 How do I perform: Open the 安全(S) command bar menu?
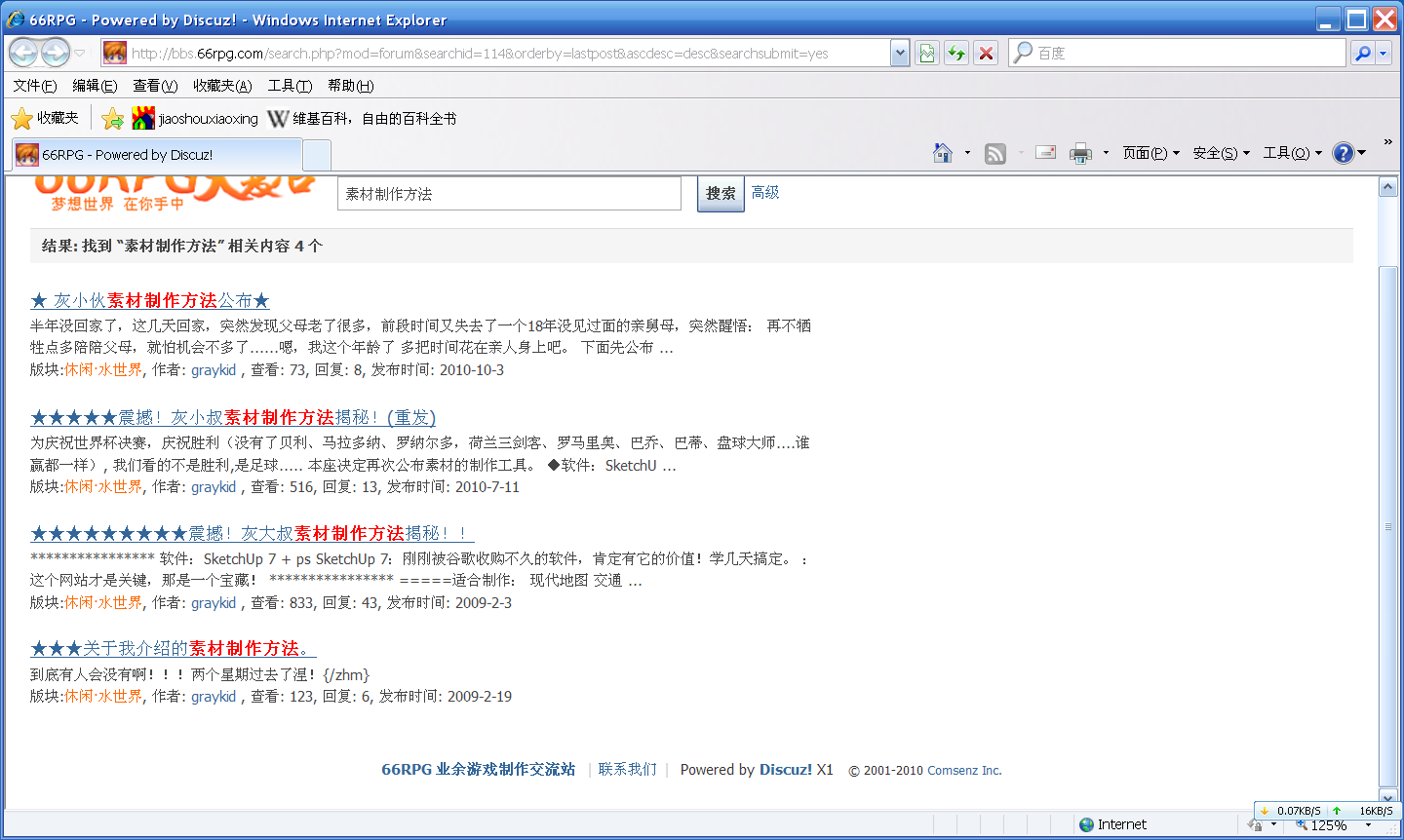[1221, 153]
